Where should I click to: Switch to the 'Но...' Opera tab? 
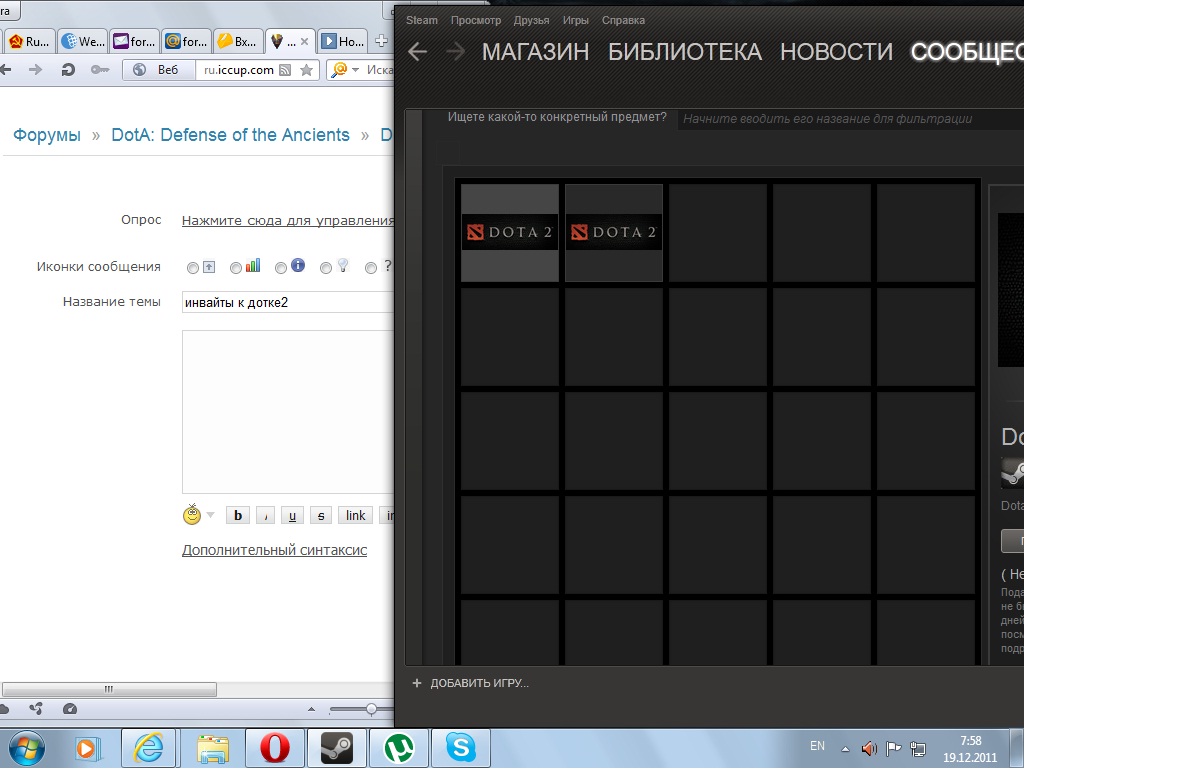(x=342, y=41)
